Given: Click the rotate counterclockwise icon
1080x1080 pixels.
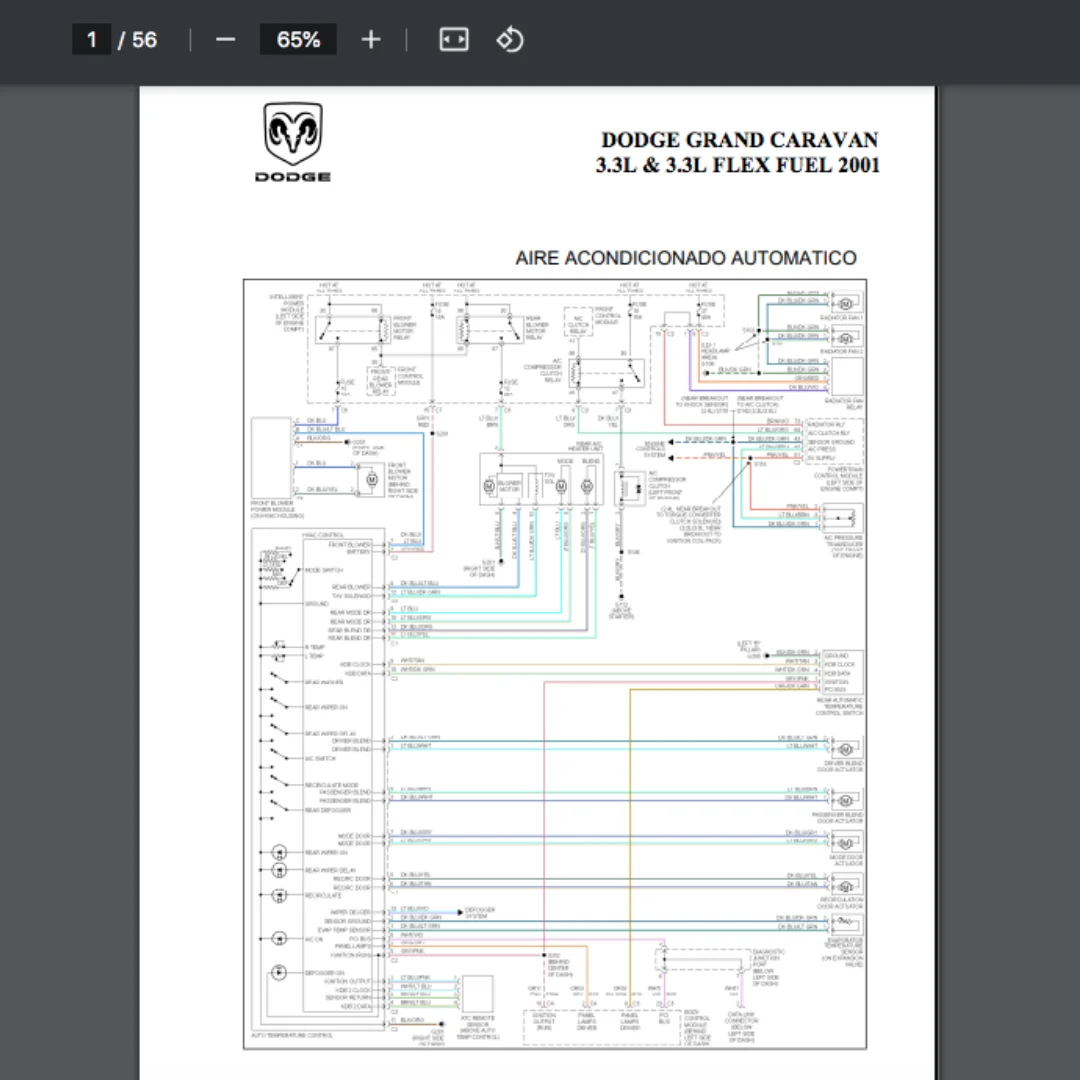Looking at the screenshot, I should (510, 39).
